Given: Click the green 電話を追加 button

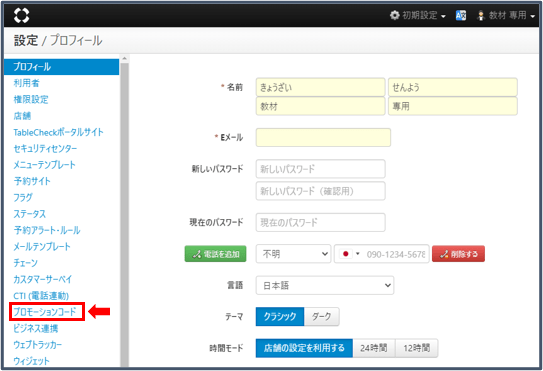Looking at the screenshot, I should (x=215, y=254).
